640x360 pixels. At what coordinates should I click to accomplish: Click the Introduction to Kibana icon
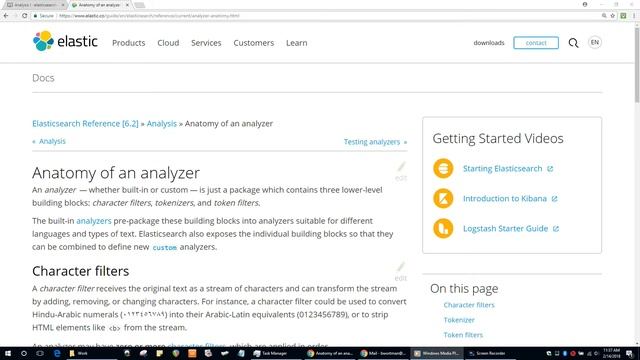[x=443, y=198]
